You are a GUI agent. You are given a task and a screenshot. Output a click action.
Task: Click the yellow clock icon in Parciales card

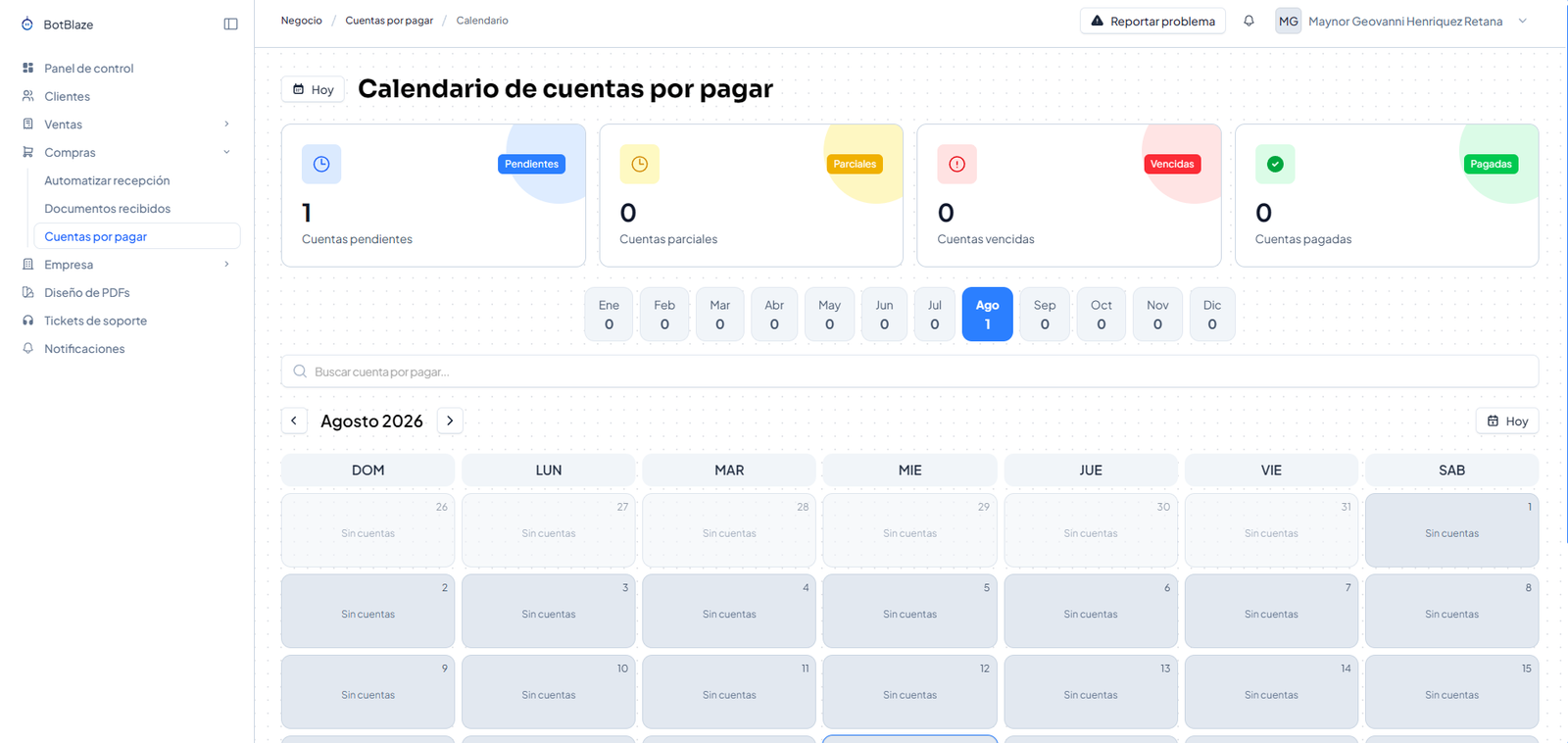(x=639, y=164)
